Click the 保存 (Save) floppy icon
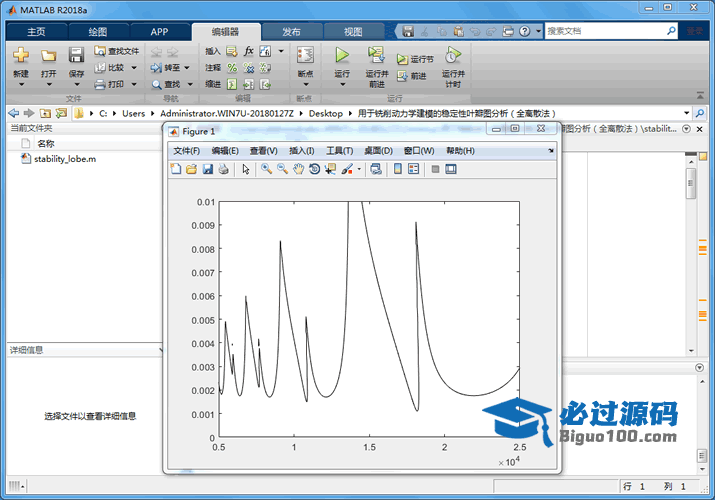 pyautogui.click(x=76, y=55)
